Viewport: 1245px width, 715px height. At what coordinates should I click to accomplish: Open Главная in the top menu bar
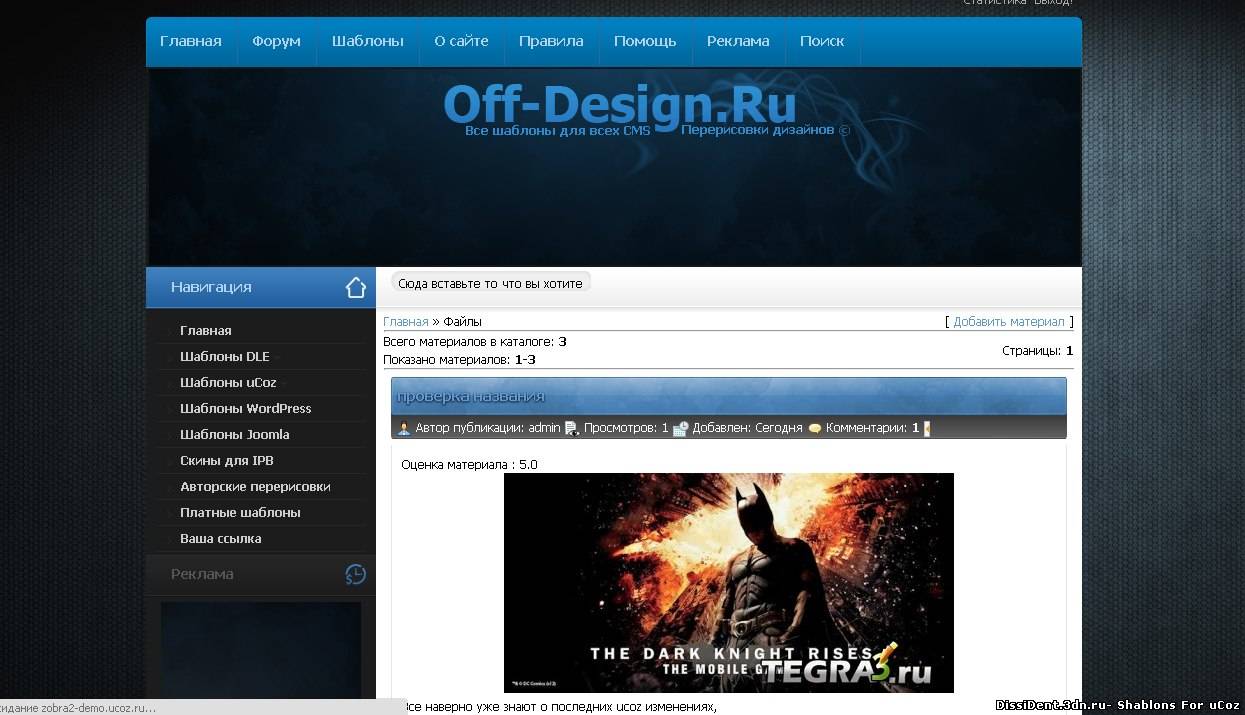191,41
